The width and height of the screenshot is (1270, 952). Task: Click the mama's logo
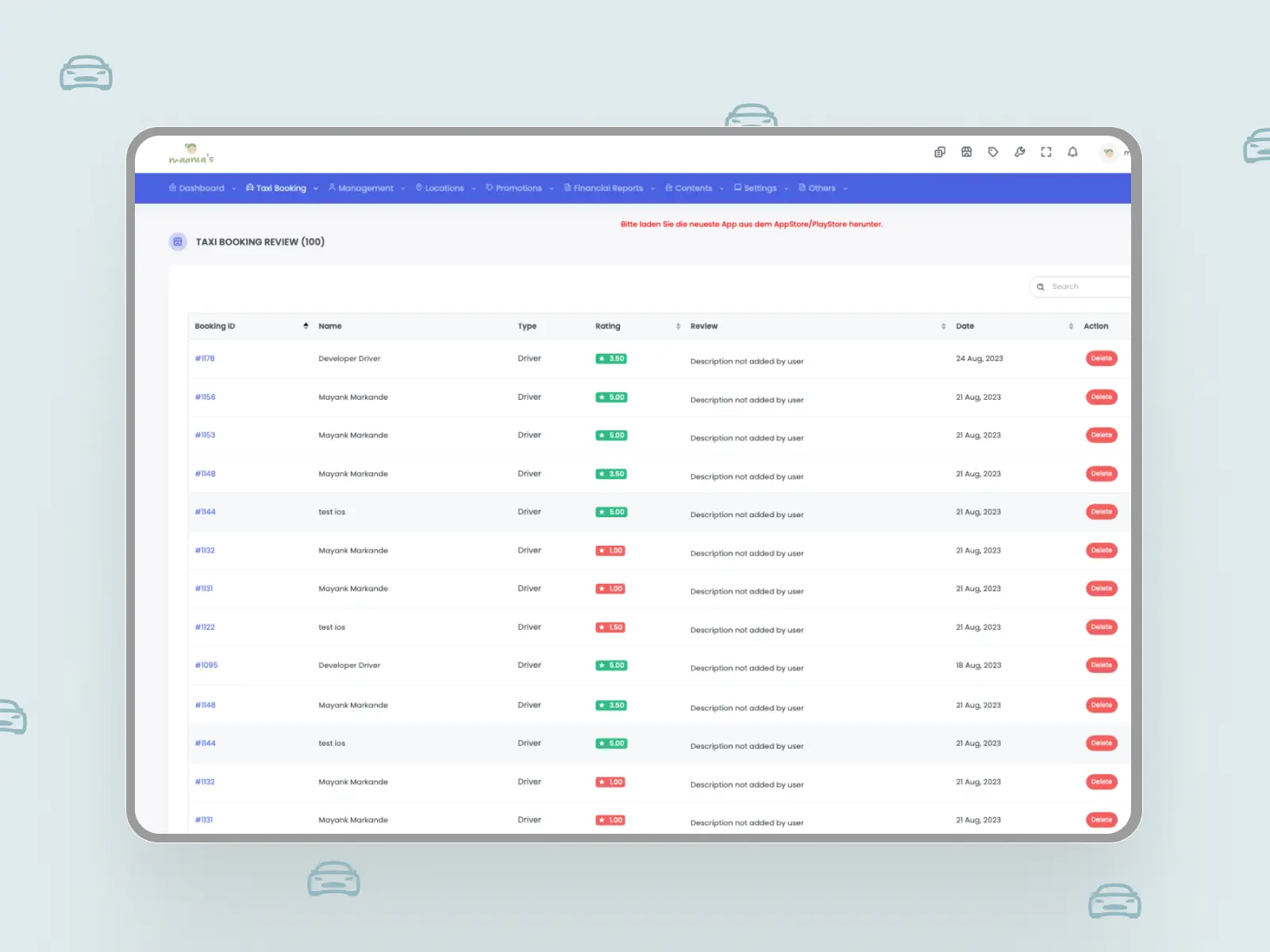tap(191, 154)
